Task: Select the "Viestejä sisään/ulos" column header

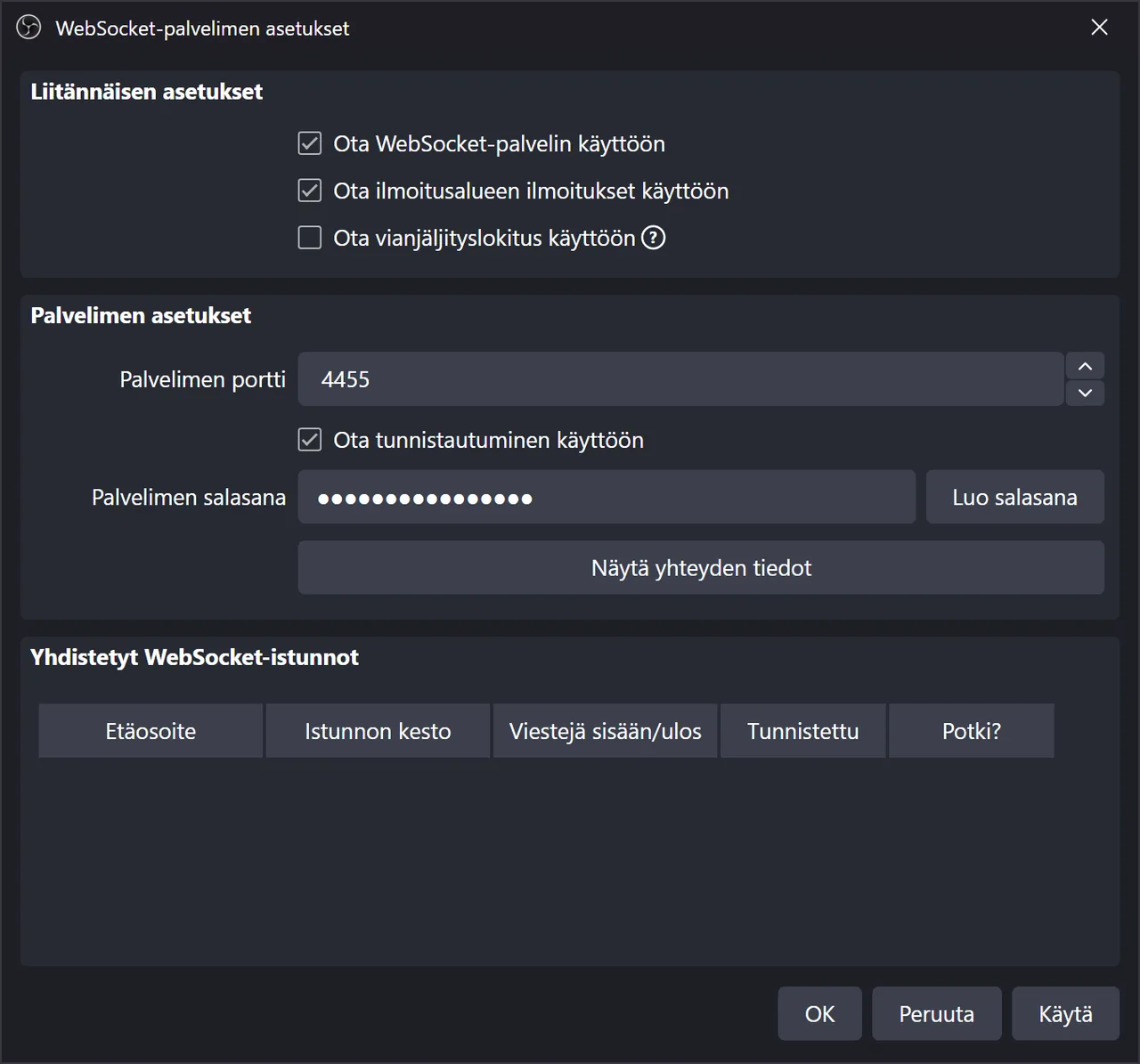Action: click(x=606, y=731)
